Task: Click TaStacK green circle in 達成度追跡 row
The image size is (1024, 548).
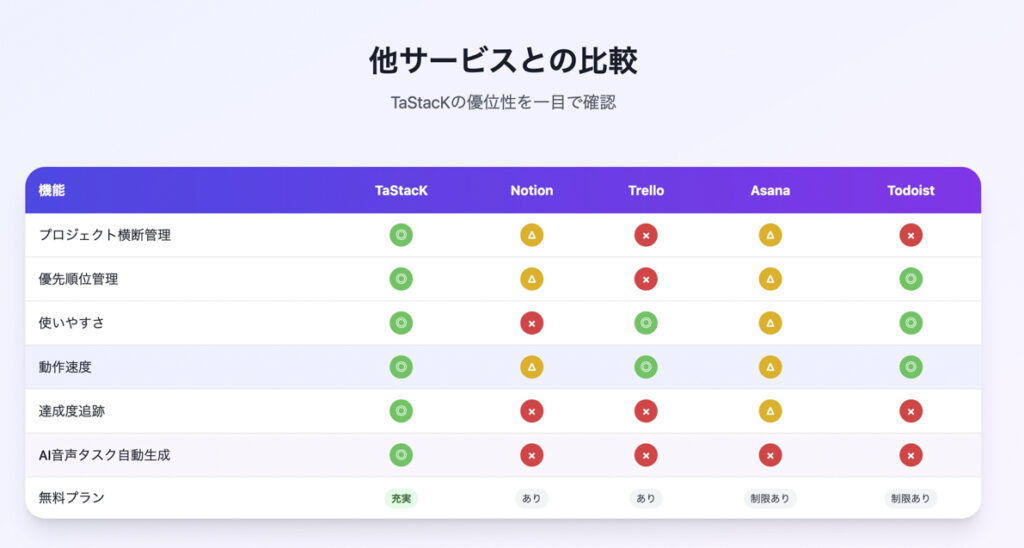Action: (401, 411)
